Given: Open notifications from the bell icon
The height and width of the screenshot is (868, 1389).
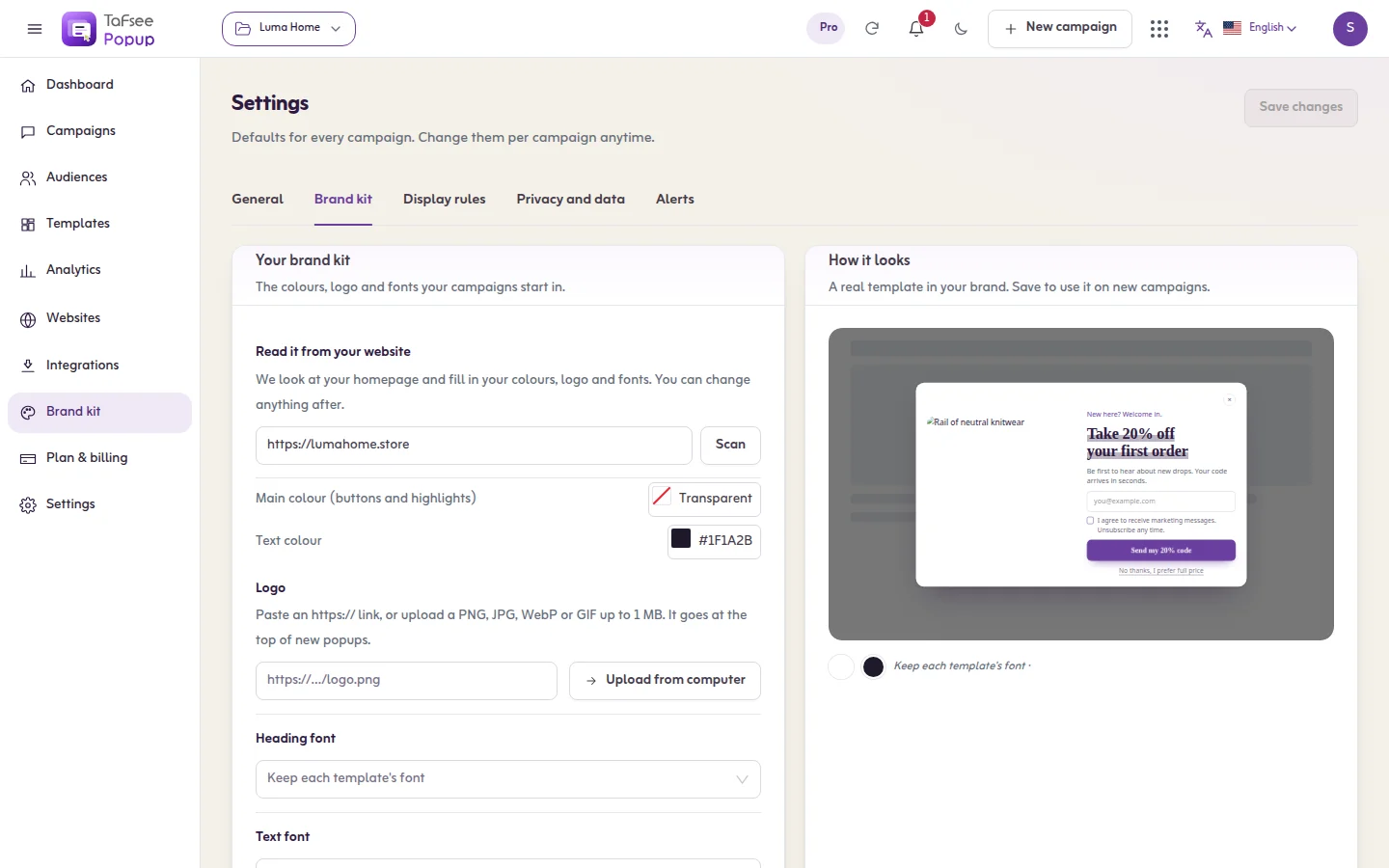Looking at the screenshot, I should [x=916, y=29].
